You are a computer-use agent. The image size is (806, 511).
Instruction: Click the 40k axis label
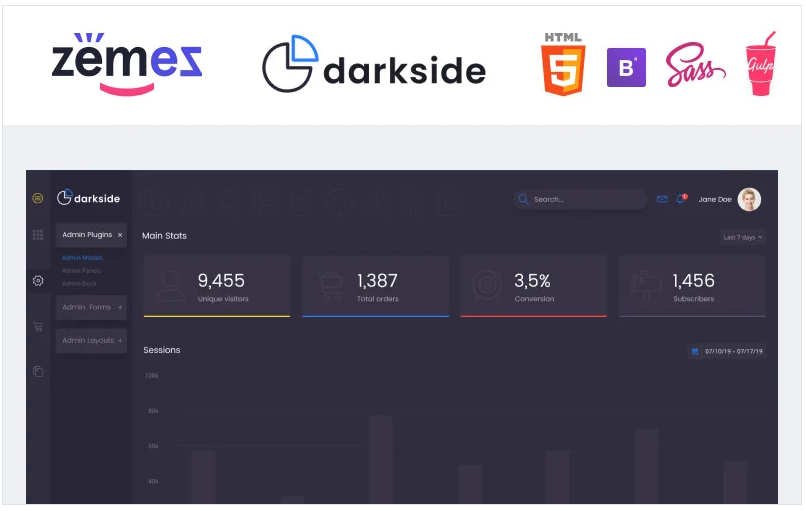[x=153, y=482]
